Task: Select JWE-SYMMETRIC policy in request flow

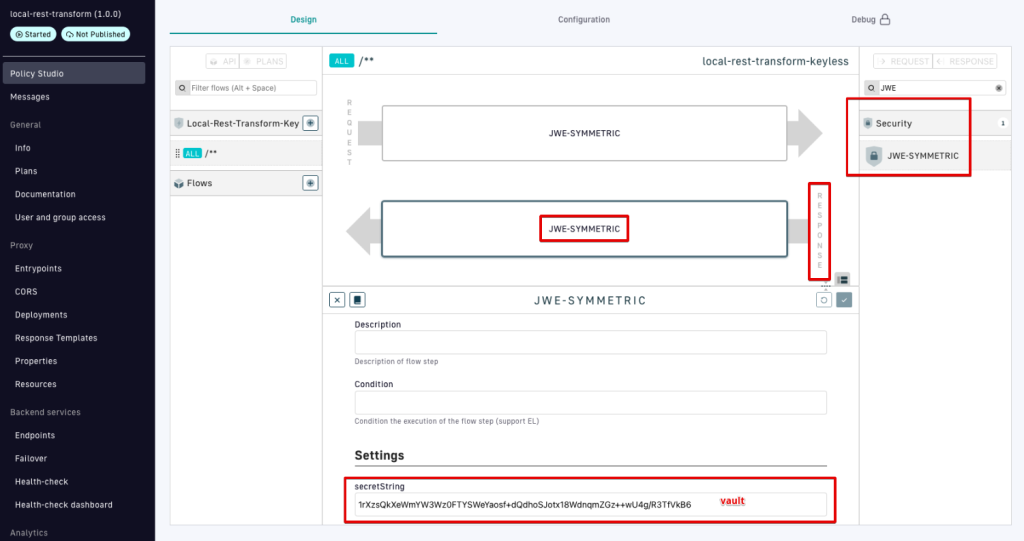Action: [x=584, y=133]
